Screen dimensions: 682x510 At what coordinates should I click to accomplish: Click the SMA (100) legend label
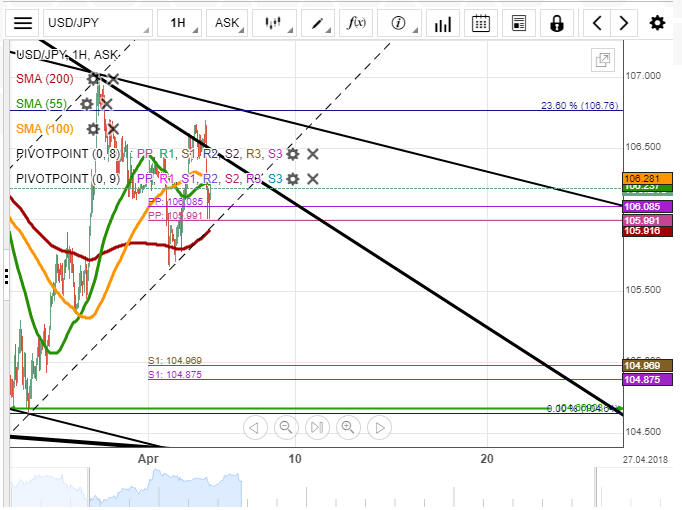(x=45, y=129)
